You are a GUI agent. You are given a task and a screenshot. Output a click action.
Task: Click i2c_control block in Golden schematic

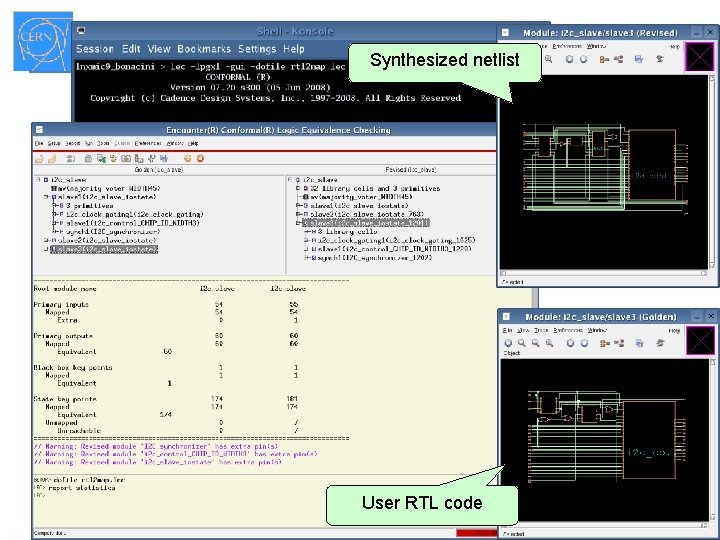pyautogui.click(x=649, y=440)
